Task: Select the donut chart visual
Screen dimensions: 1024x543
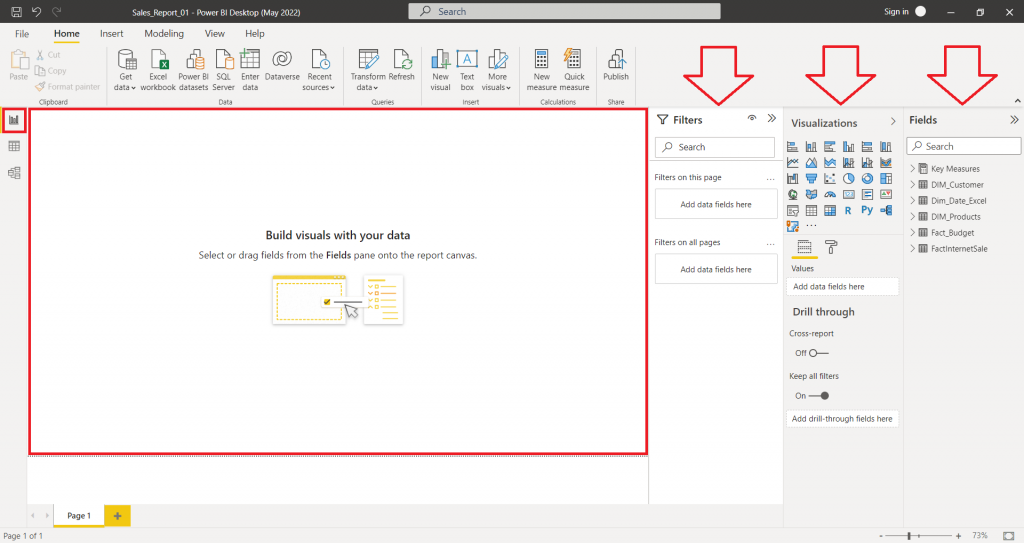Action: [867, 178]
